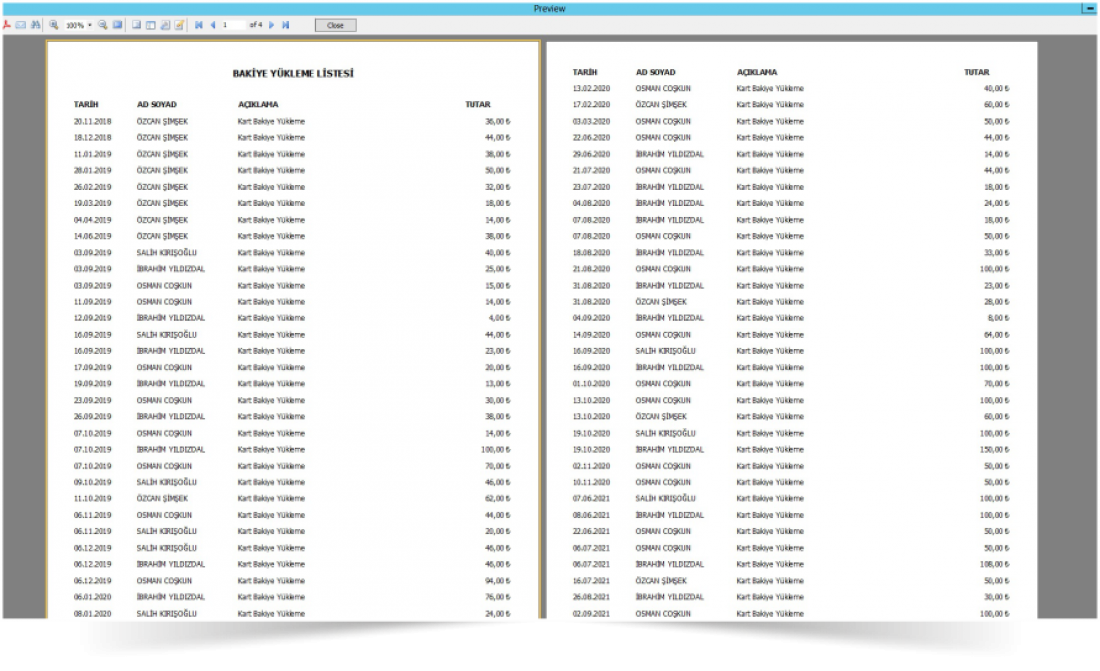Go to the next page
The height and width of the screenshot is (671, 1100).
click(272, 24)
